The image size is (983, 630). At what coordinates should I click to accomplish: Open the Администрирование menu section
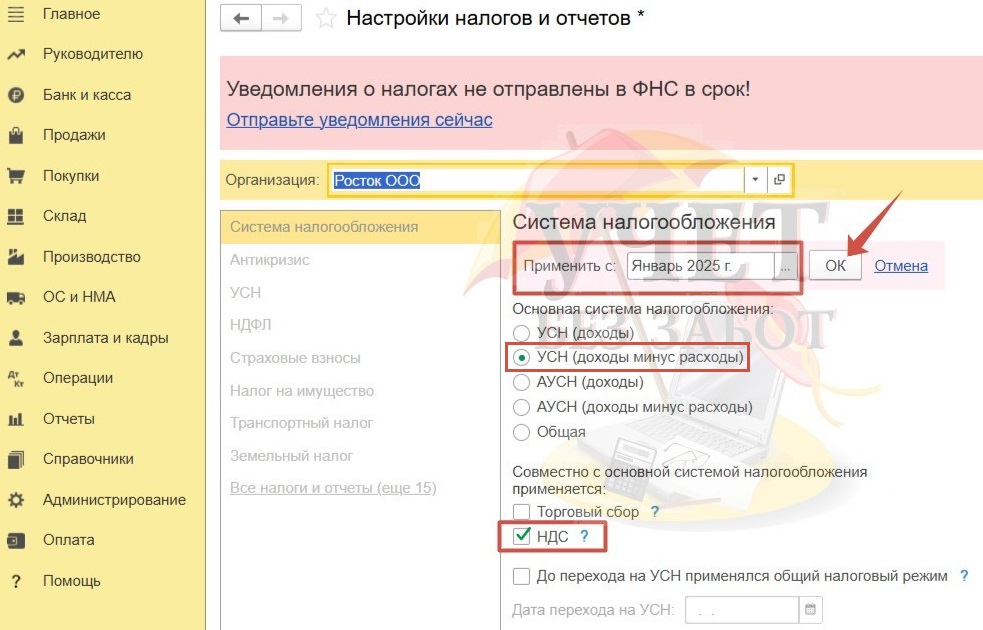point(114,500)
